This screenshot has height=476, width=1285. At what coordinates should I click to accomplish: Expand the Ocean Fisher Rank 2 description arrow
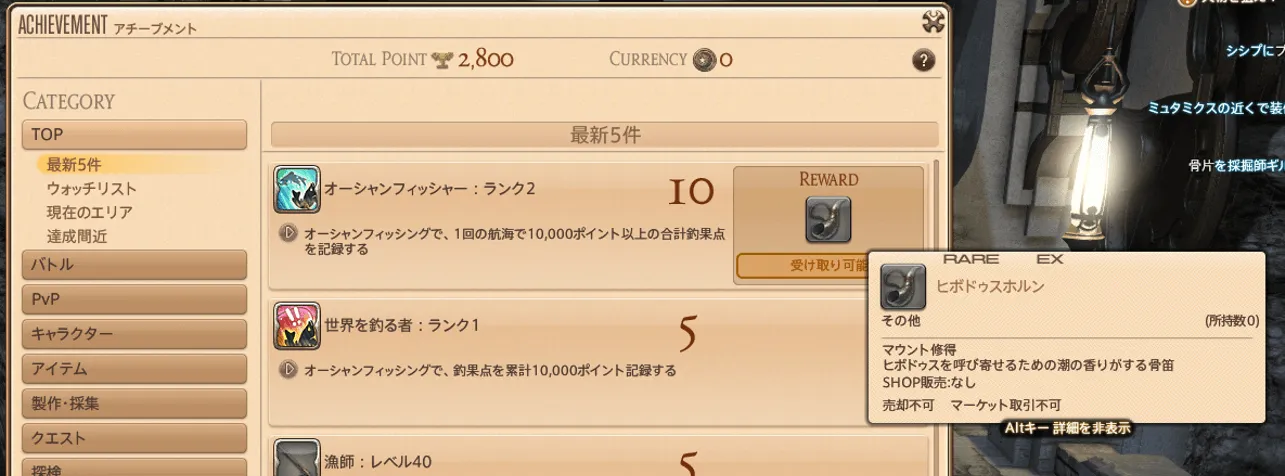[x=288, y=233]
